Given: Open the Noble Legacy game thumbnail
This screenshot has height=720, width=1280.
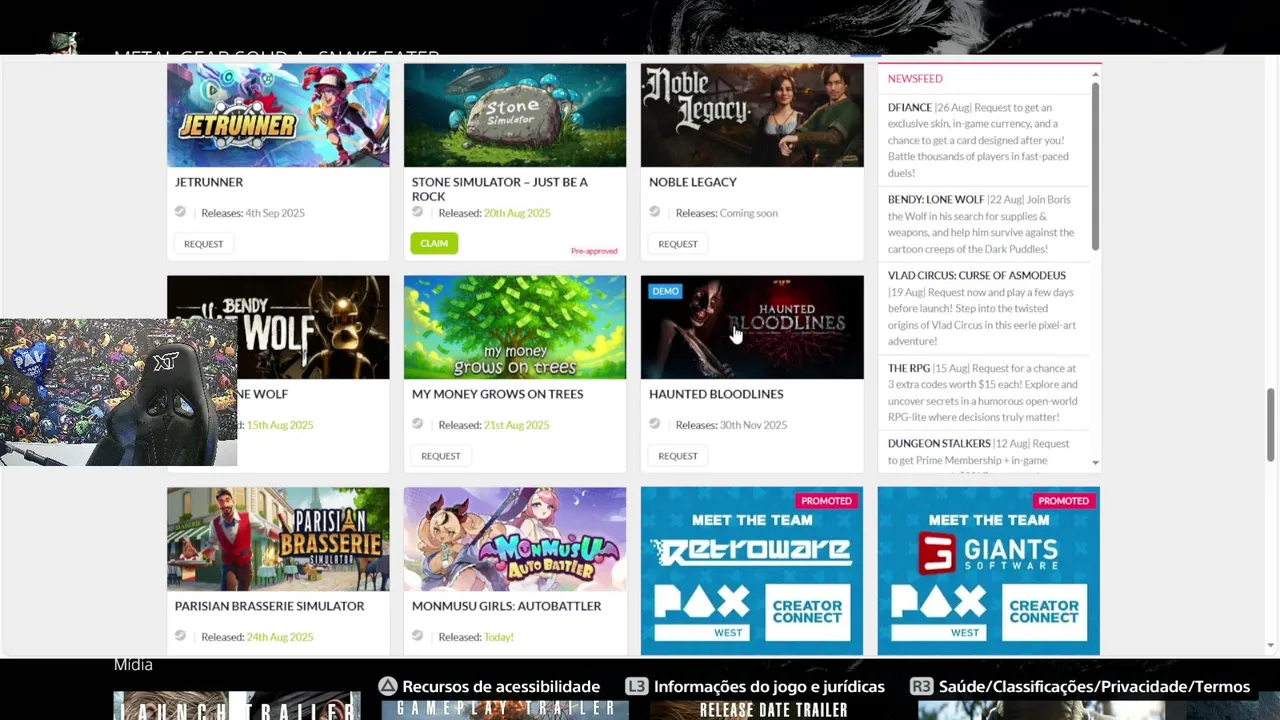Looking at the screenshot, I should point(752,115).
